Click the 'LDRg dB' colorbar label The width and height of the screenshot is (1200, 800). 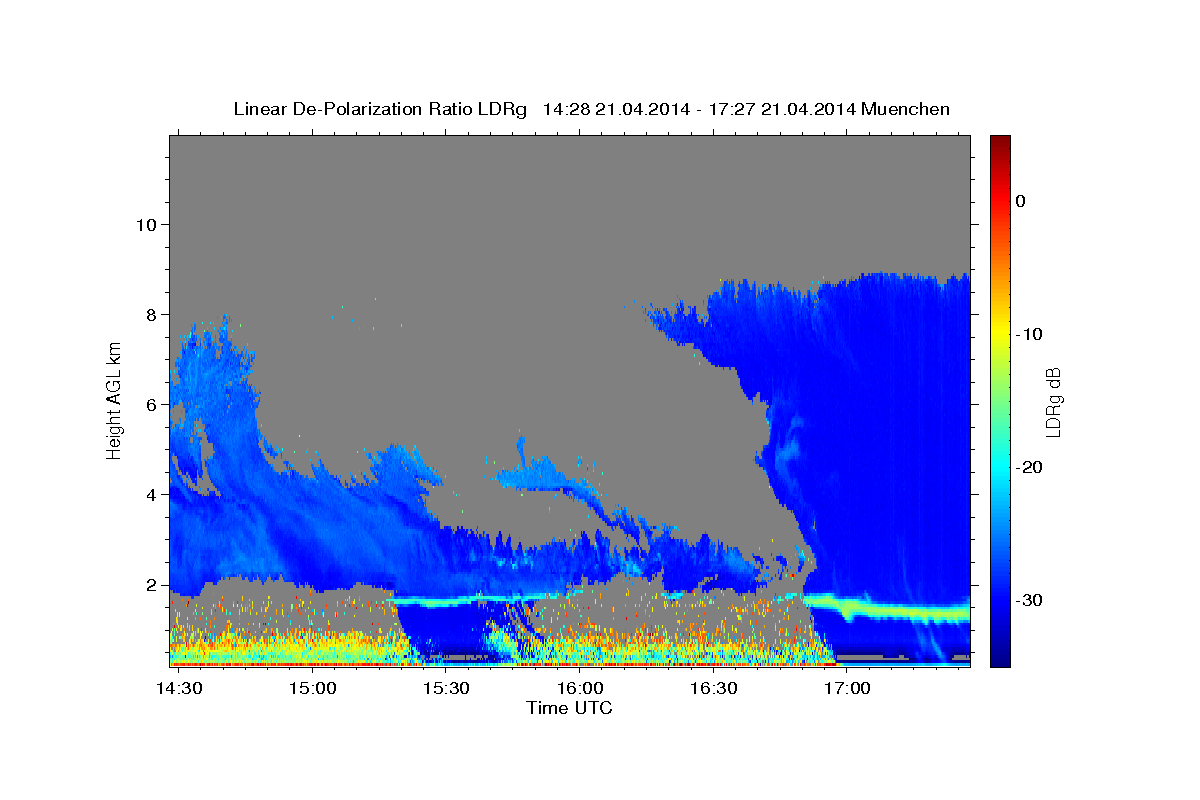[x=1053, y=401]
